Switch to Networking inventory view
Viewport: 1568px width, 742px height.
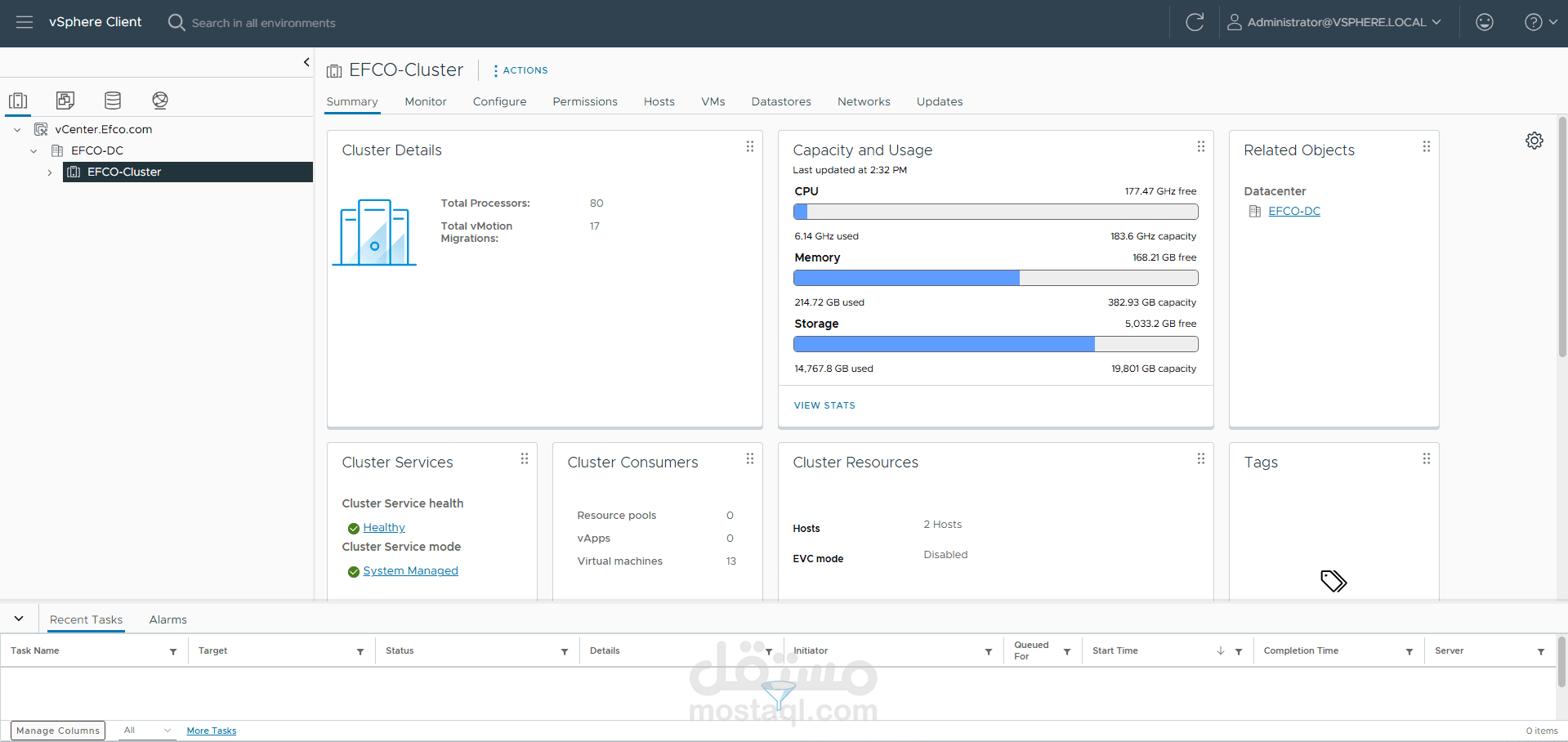[x=160, y=100]
